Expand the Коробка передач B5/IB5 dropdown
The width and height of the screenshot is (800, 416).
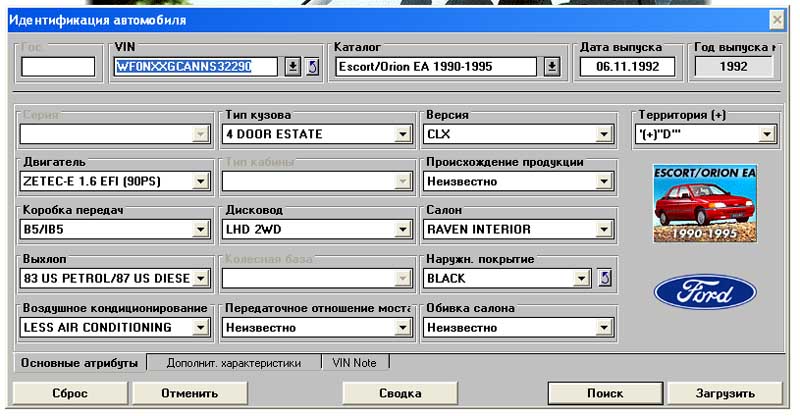pyautogui.click(x=201, y=229)
